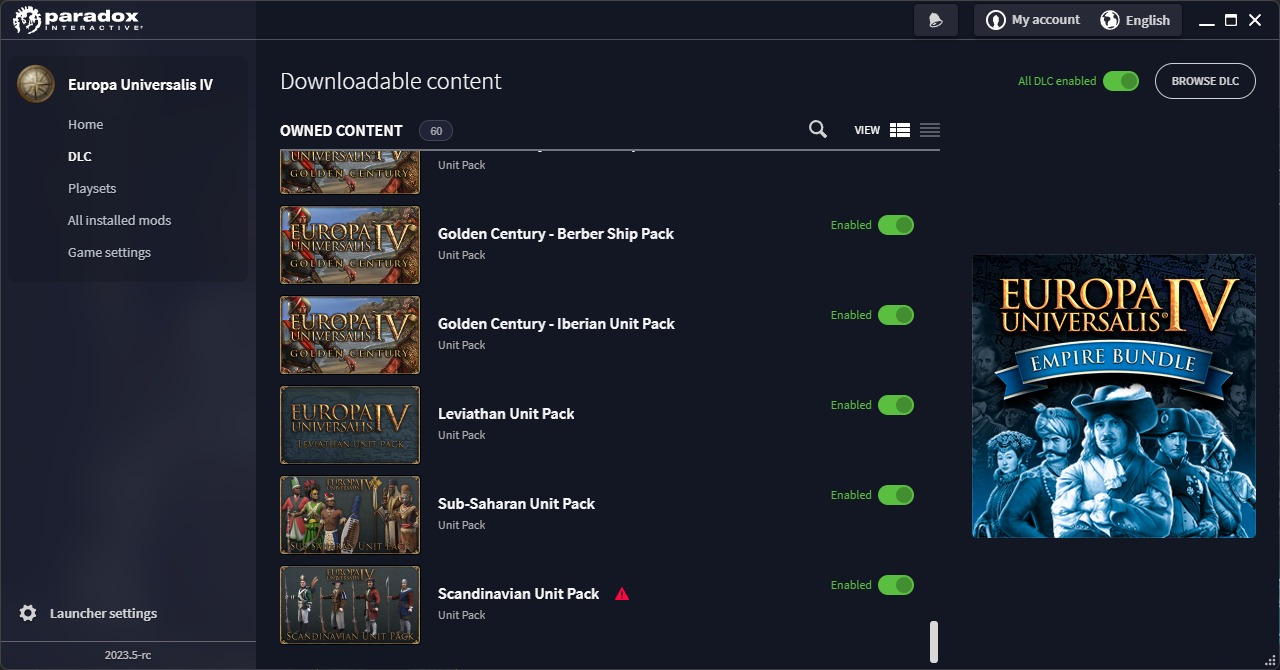Open Scandinavian Unit Pack thumbnail
The width and height of the screenshot is (1280, 670).
tap(350, 605)
